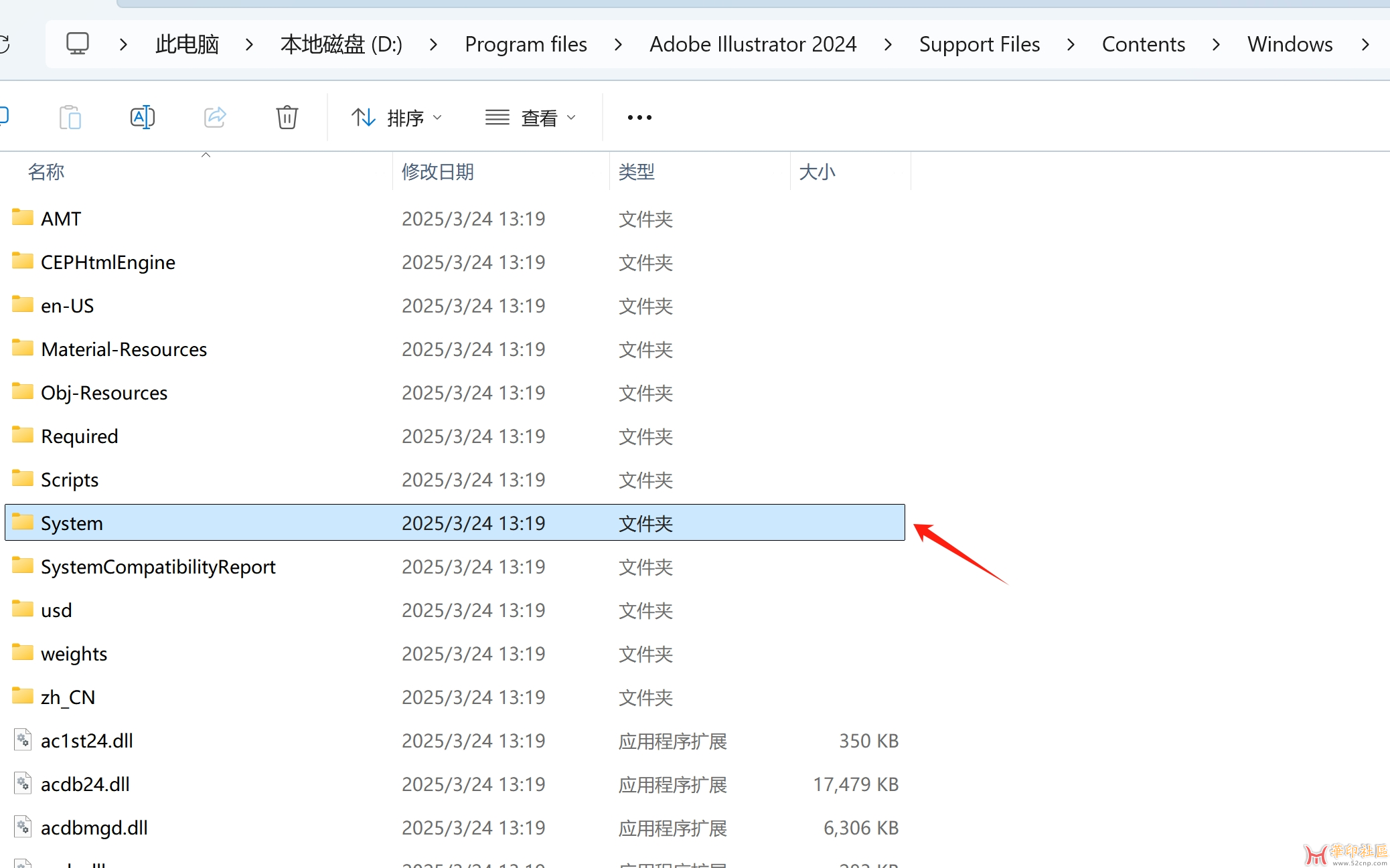Open the 排序 sort dropdown
Viewport: 1390px width, 868px height.
(396, 118)
